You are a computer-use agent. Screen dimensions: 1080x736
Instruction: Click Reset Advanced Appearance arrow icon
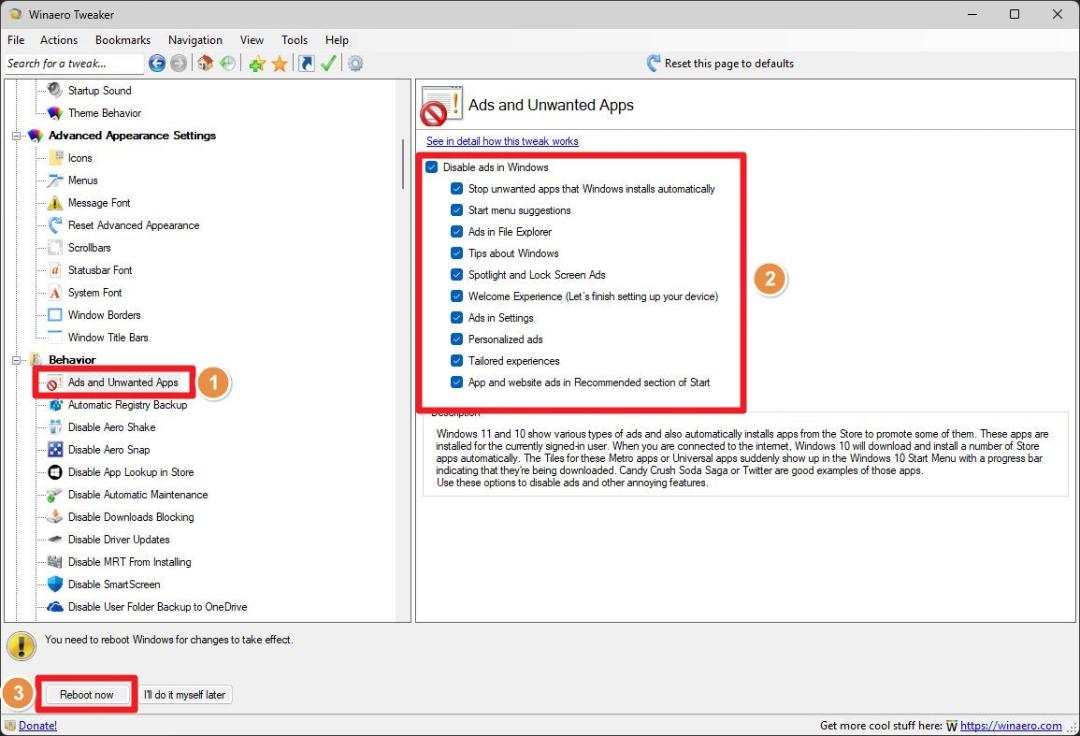click(x=54, y=225)
